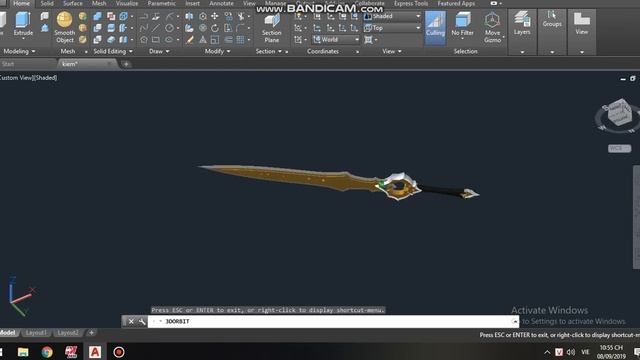Expand the Draw panel
This screenshot has height=360, width=640.
click(159, 51)
